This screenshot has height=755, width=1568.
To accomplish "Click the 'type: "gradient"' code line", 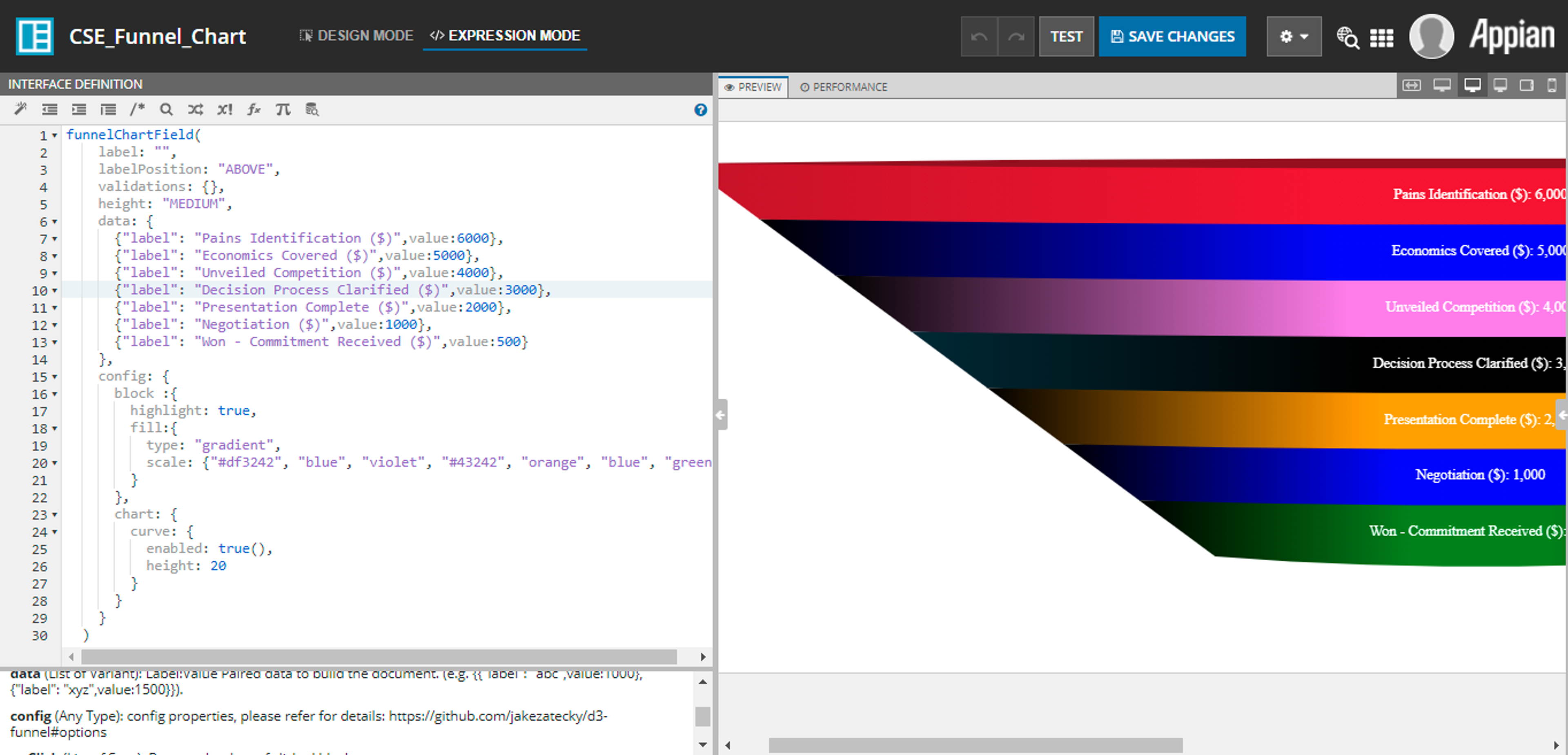I will [x=213, y=445].
